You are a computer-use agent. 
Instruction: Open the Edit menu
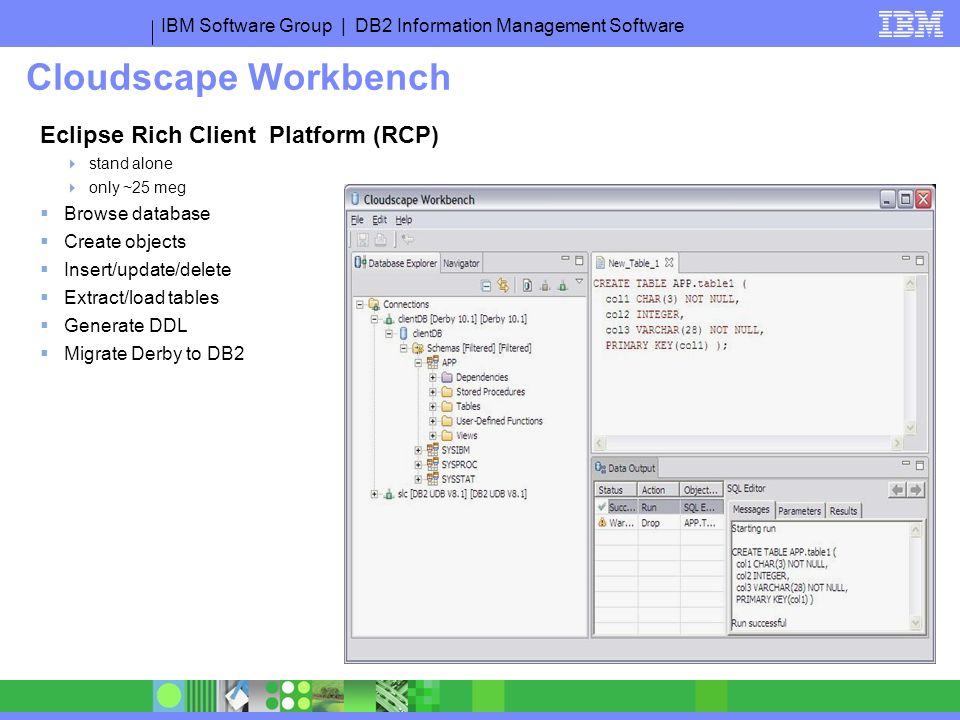click(380, 220)
